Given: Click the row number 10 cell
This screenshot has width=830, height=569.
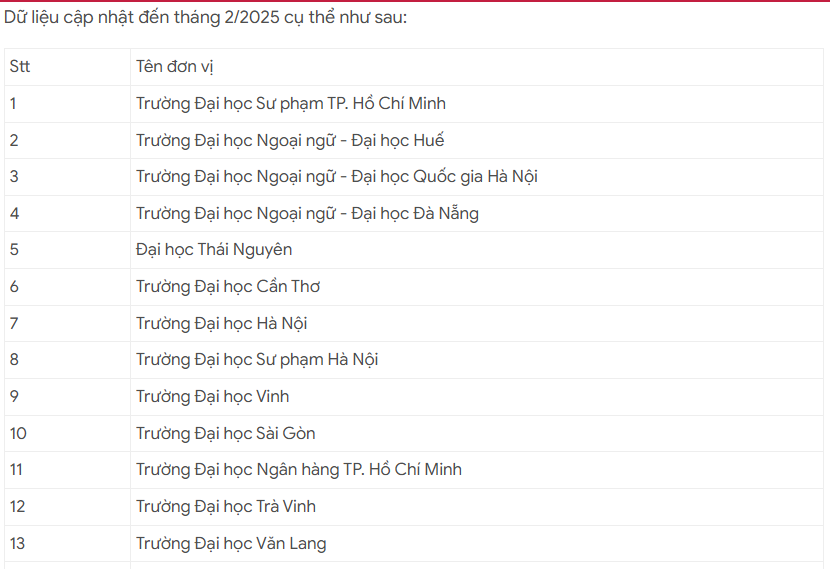Looking at the screenshot, I should (x=18, y=433).
